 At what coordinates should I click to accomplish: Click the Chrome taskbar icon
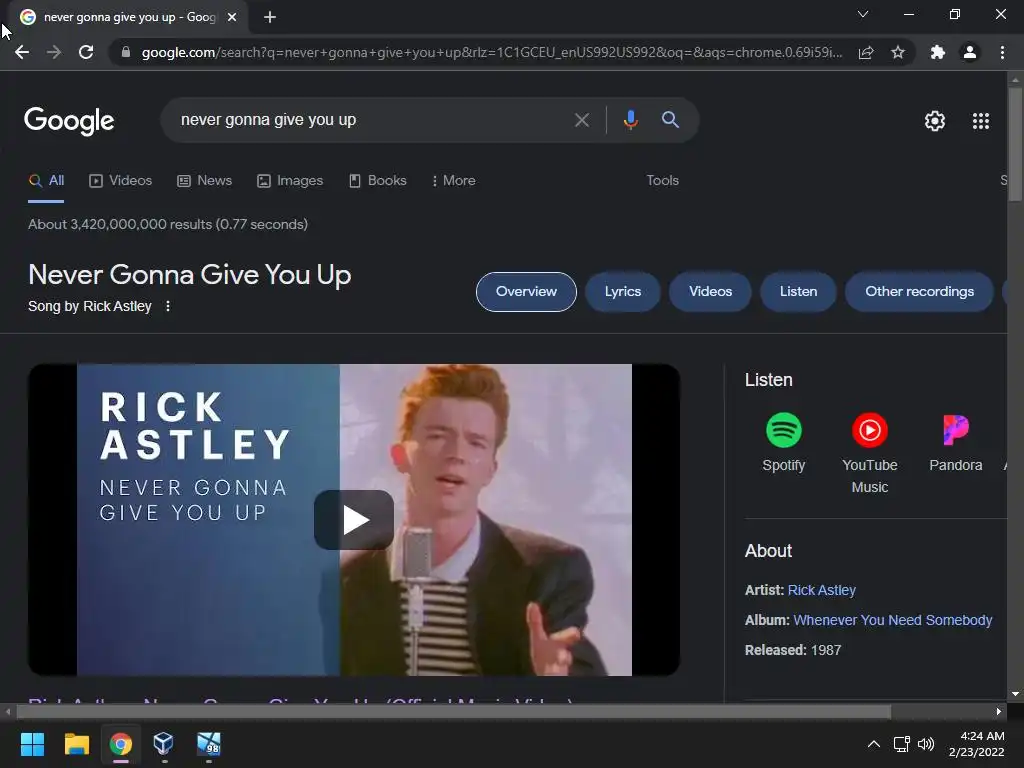[x=120, y=744]
